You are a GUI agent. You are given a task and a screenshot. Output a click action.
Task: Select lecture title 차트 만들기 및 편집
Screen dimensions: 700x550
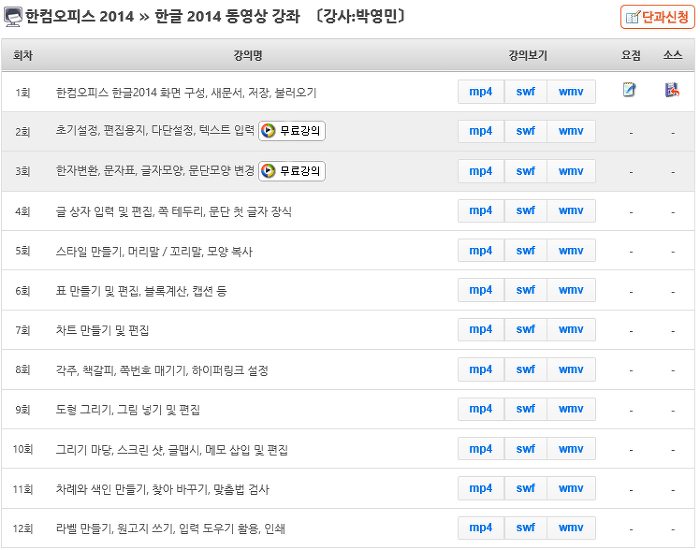coord(102,330)
